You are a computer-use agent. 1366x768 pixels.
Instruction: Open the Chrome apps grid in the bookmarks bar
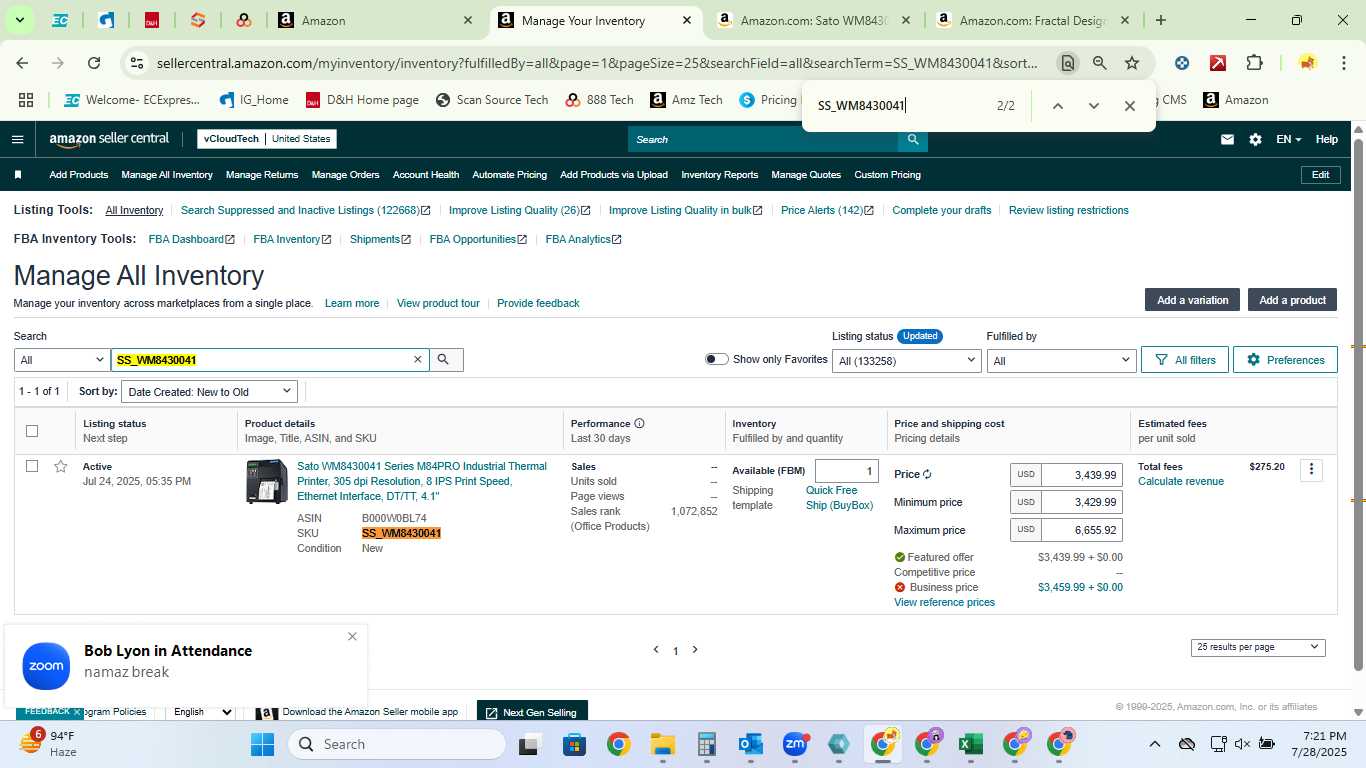coord(26,100)
